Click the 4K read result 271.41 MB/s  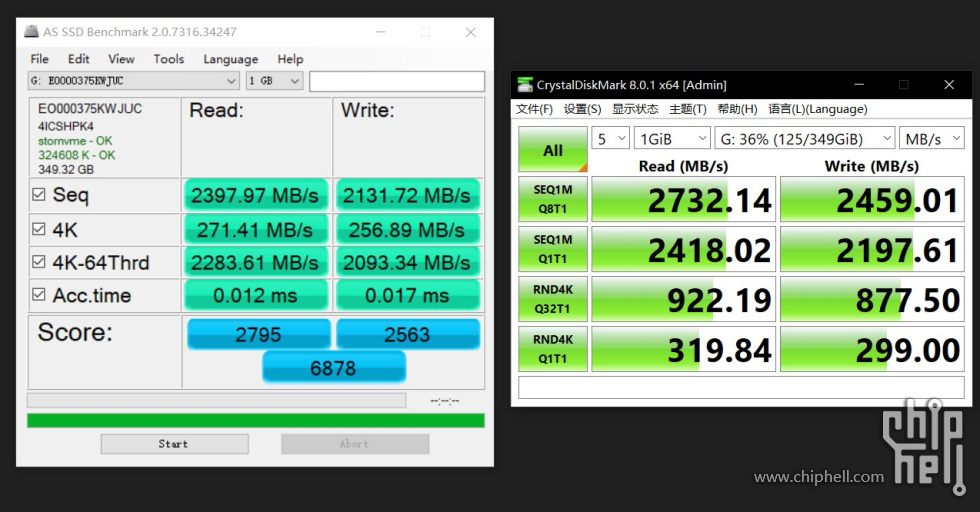tap(255, 229)
